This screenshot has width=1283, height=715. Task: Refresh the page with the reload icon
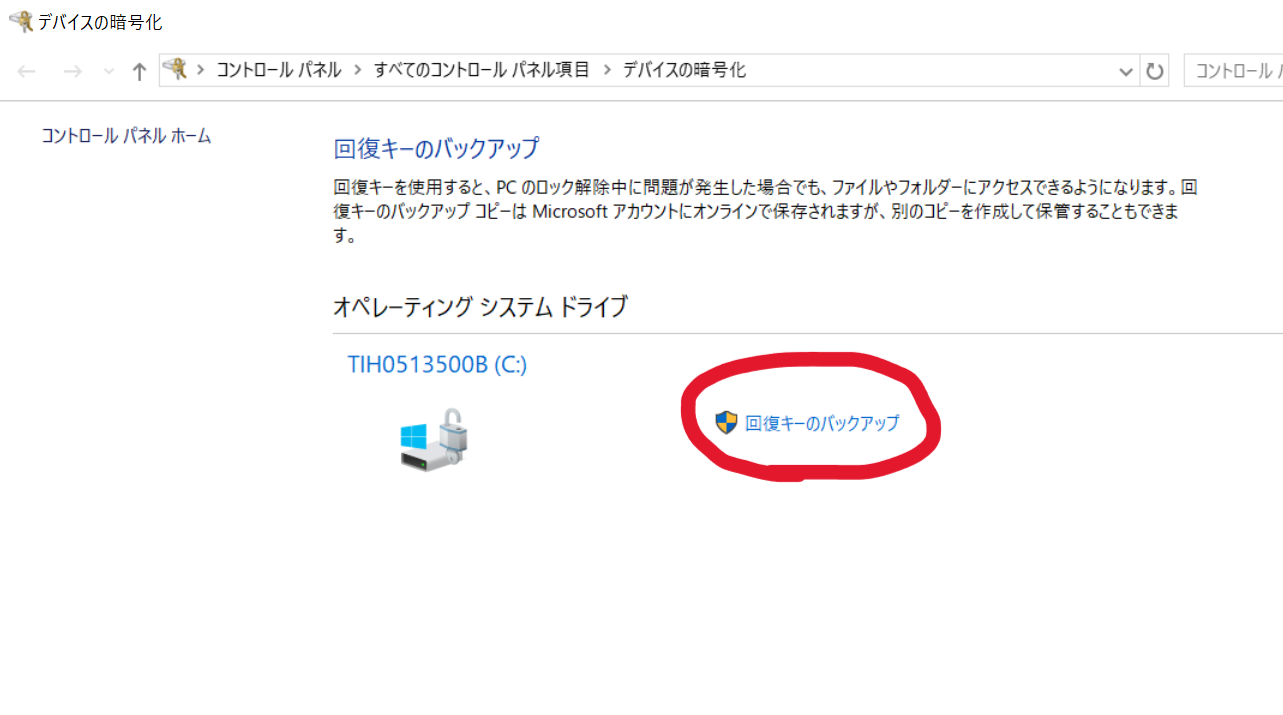coord(1155,71)
